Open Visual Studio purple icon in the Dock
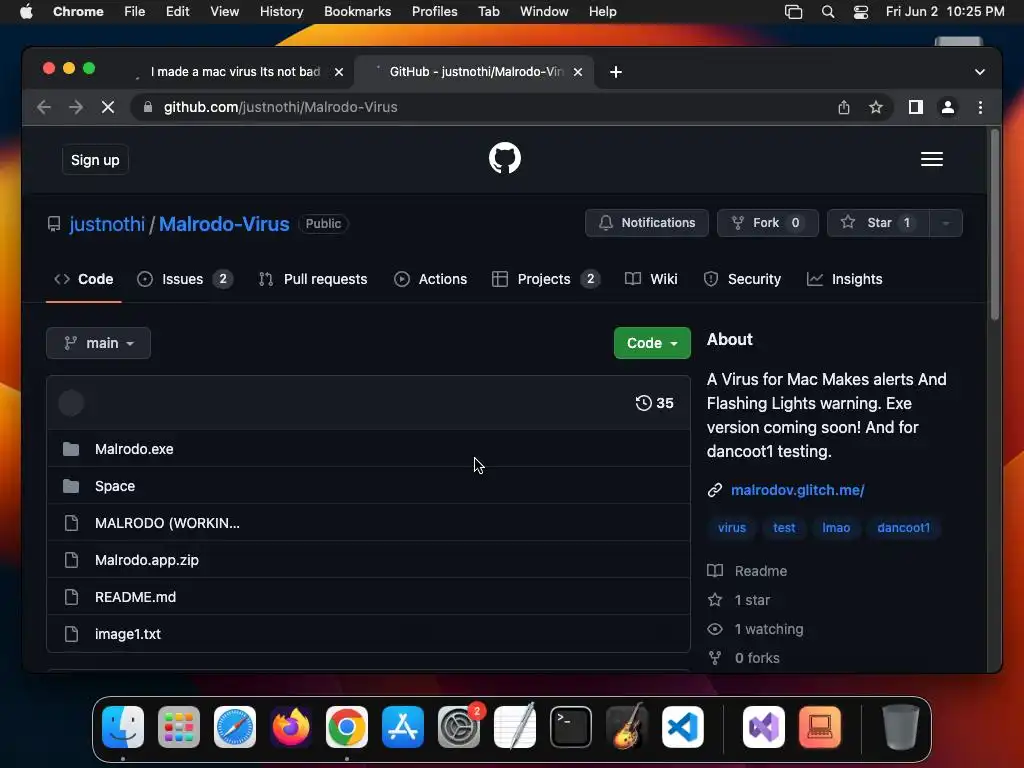 coord(764,727)
